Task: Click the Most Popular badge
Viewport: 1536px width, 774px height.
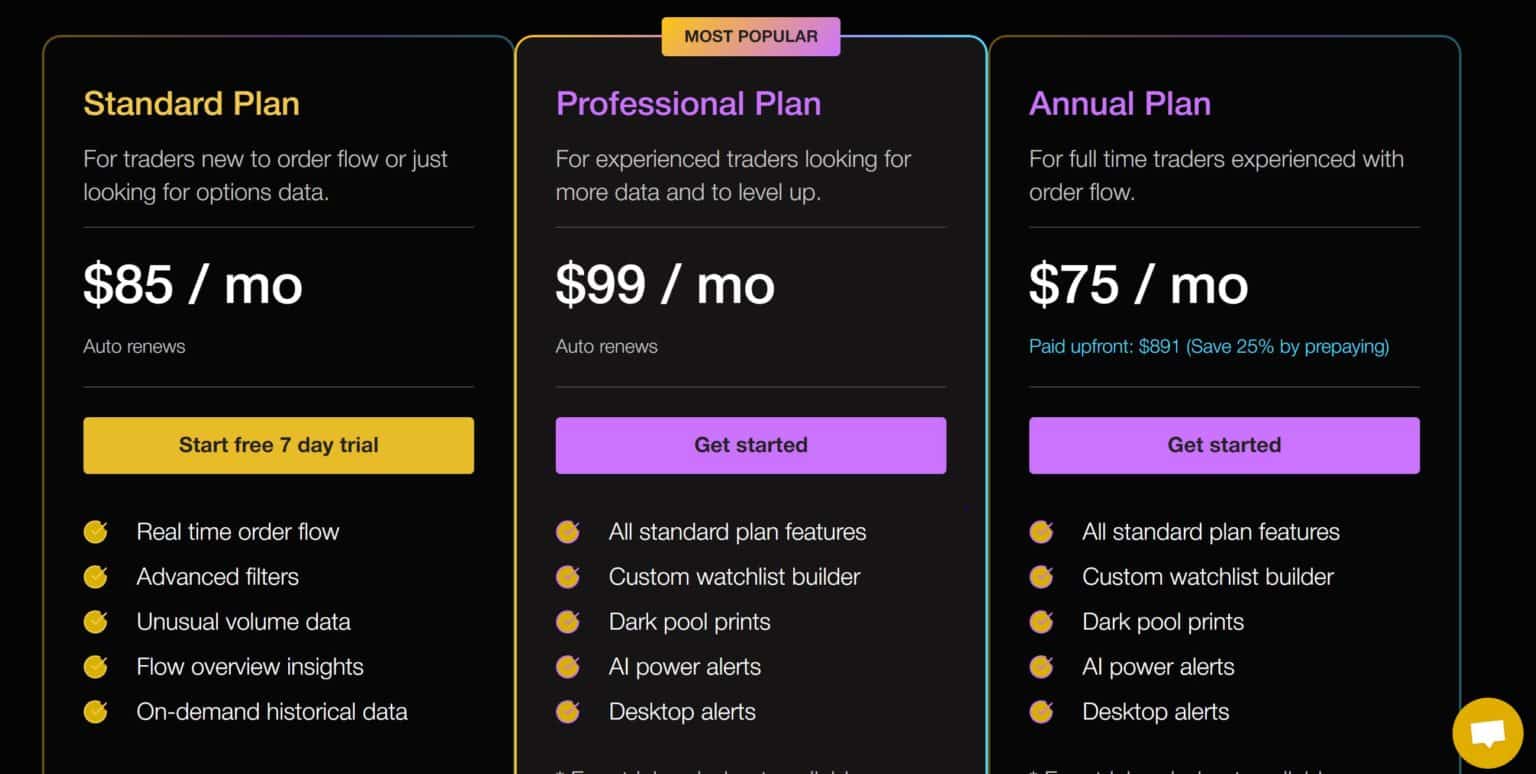Action: [x=751, y=36]
